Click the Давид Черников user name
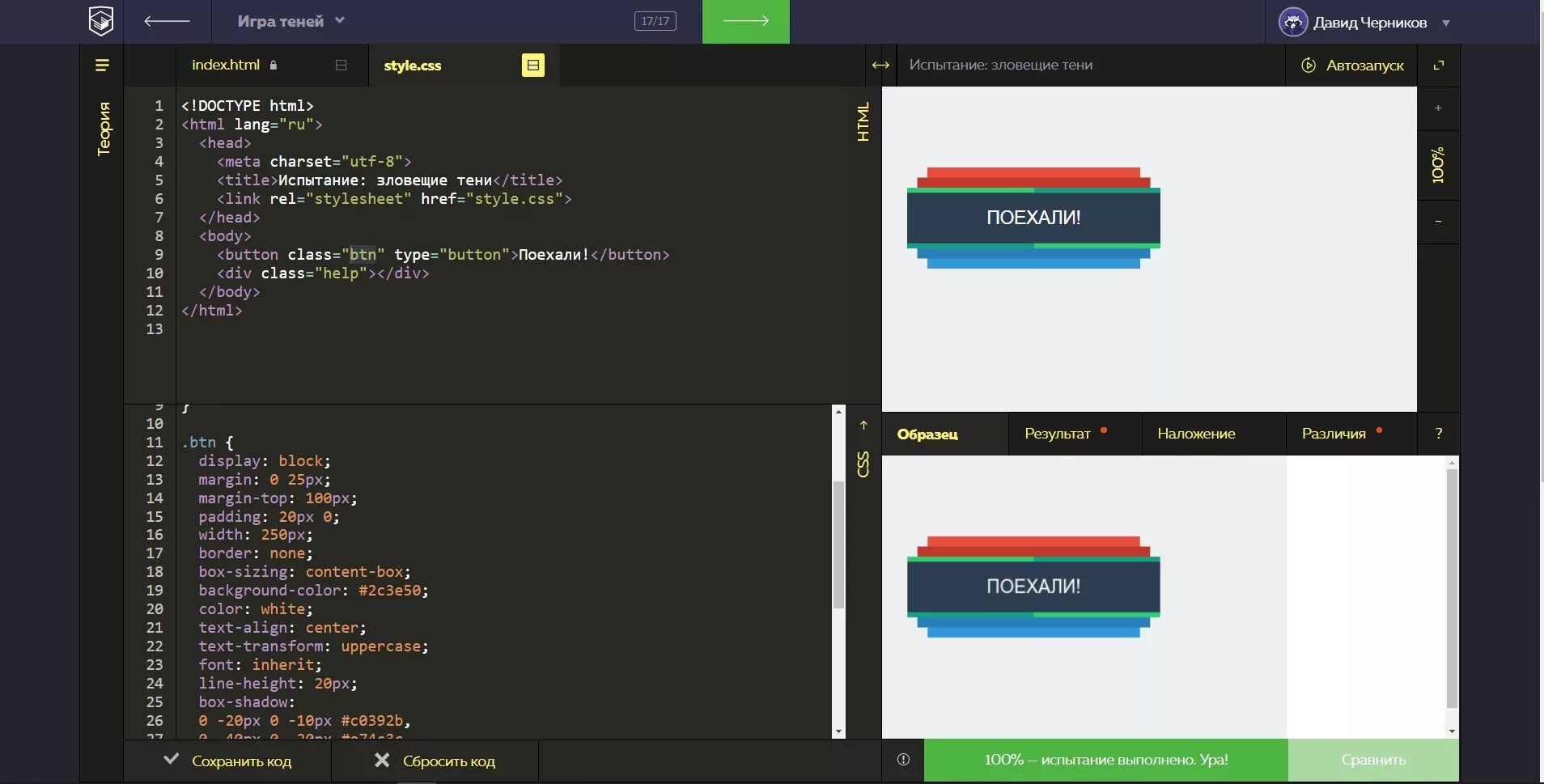 coord(1370,23)
